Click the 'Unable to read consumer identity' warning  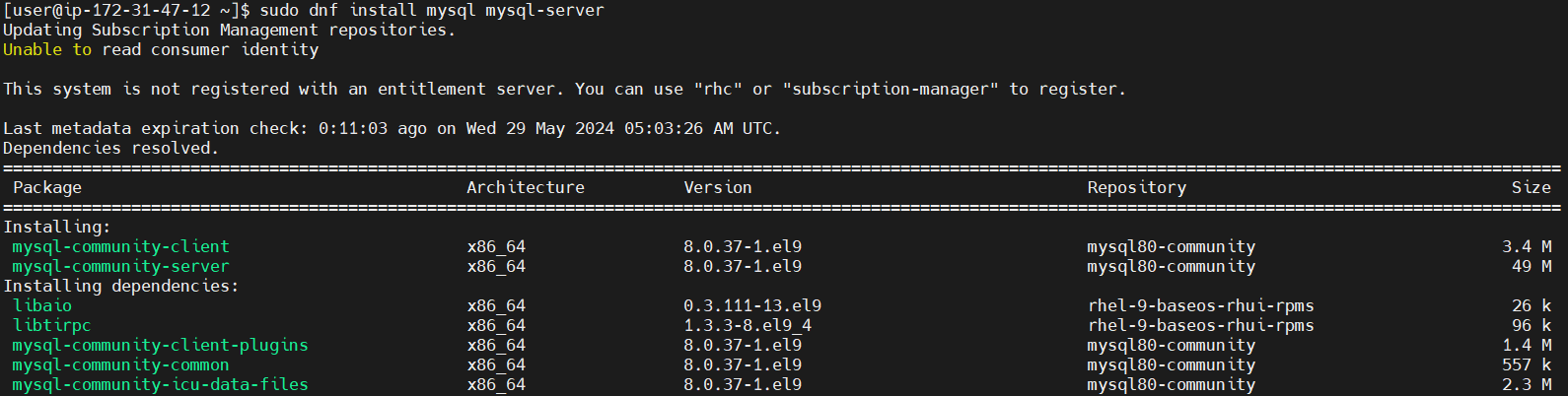161,49
